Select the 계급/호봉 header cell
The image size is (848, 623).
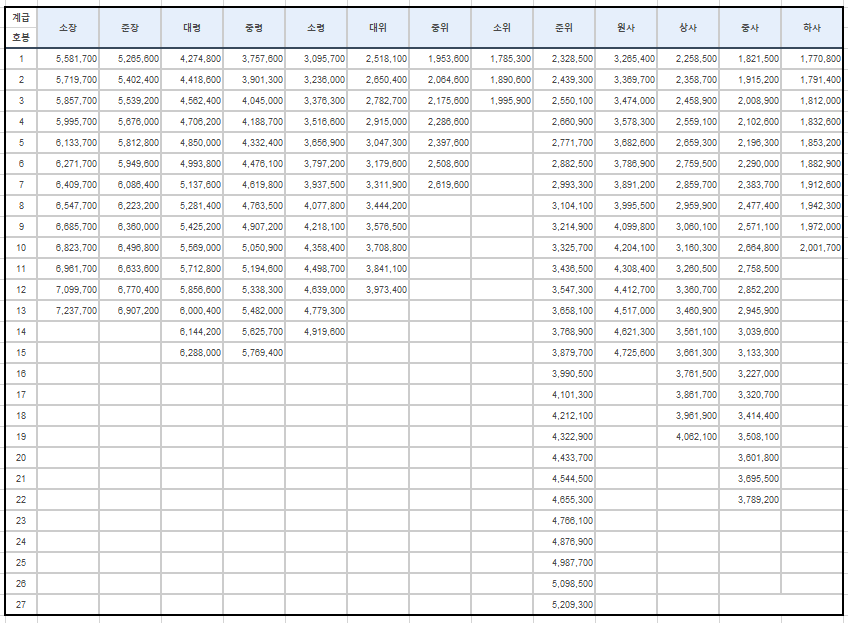point(20,25)
